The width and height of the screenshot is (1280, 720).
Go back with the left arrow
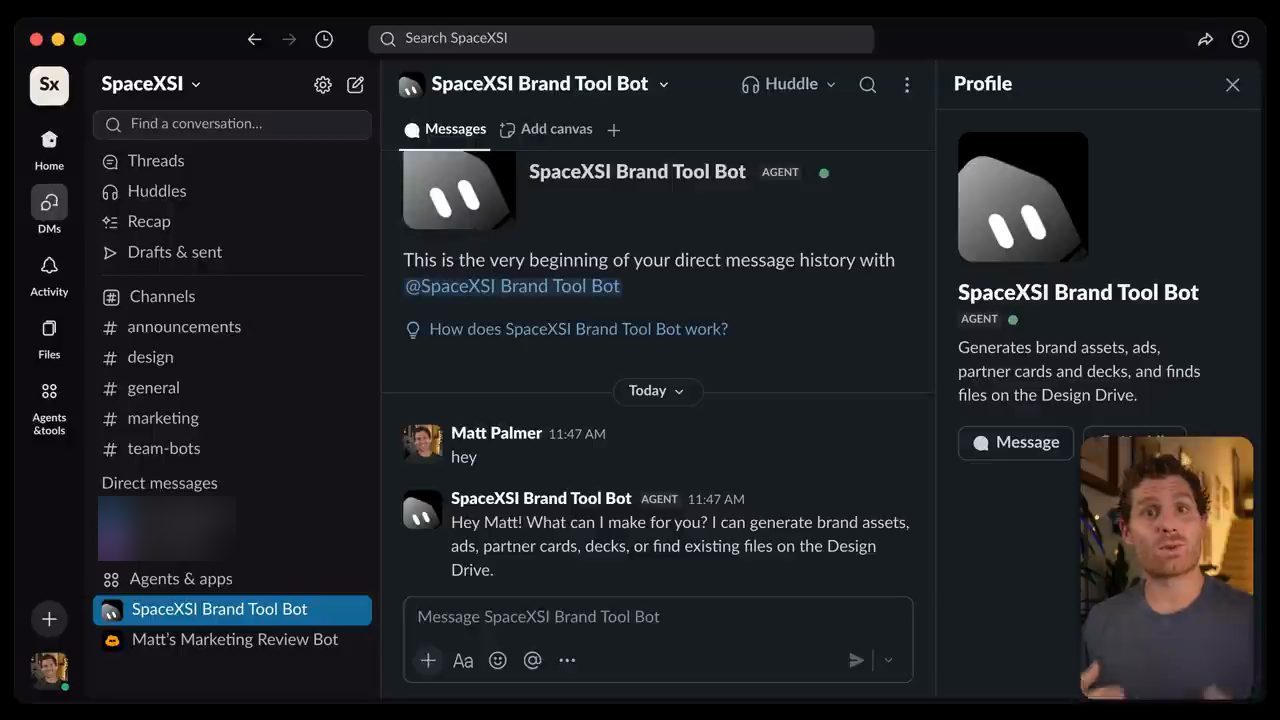254,39
